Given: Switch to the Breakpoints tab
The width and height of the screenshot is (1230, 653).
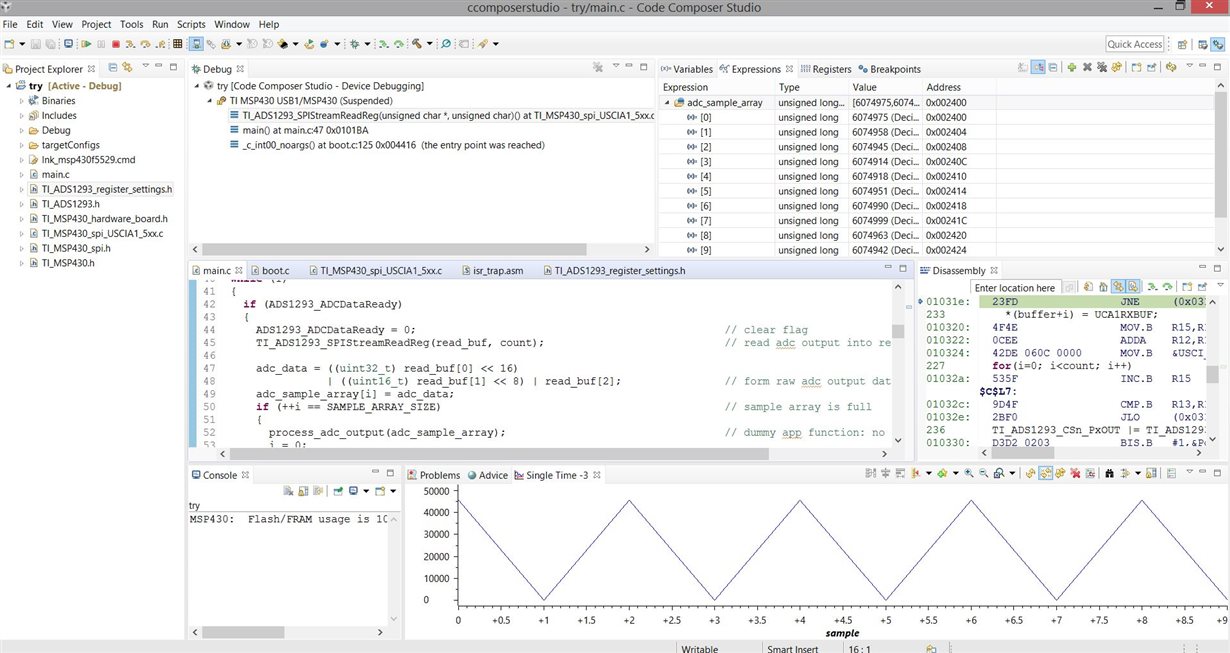Looking at the screenshot, I should pyautogui.click(x=889, y=69).
